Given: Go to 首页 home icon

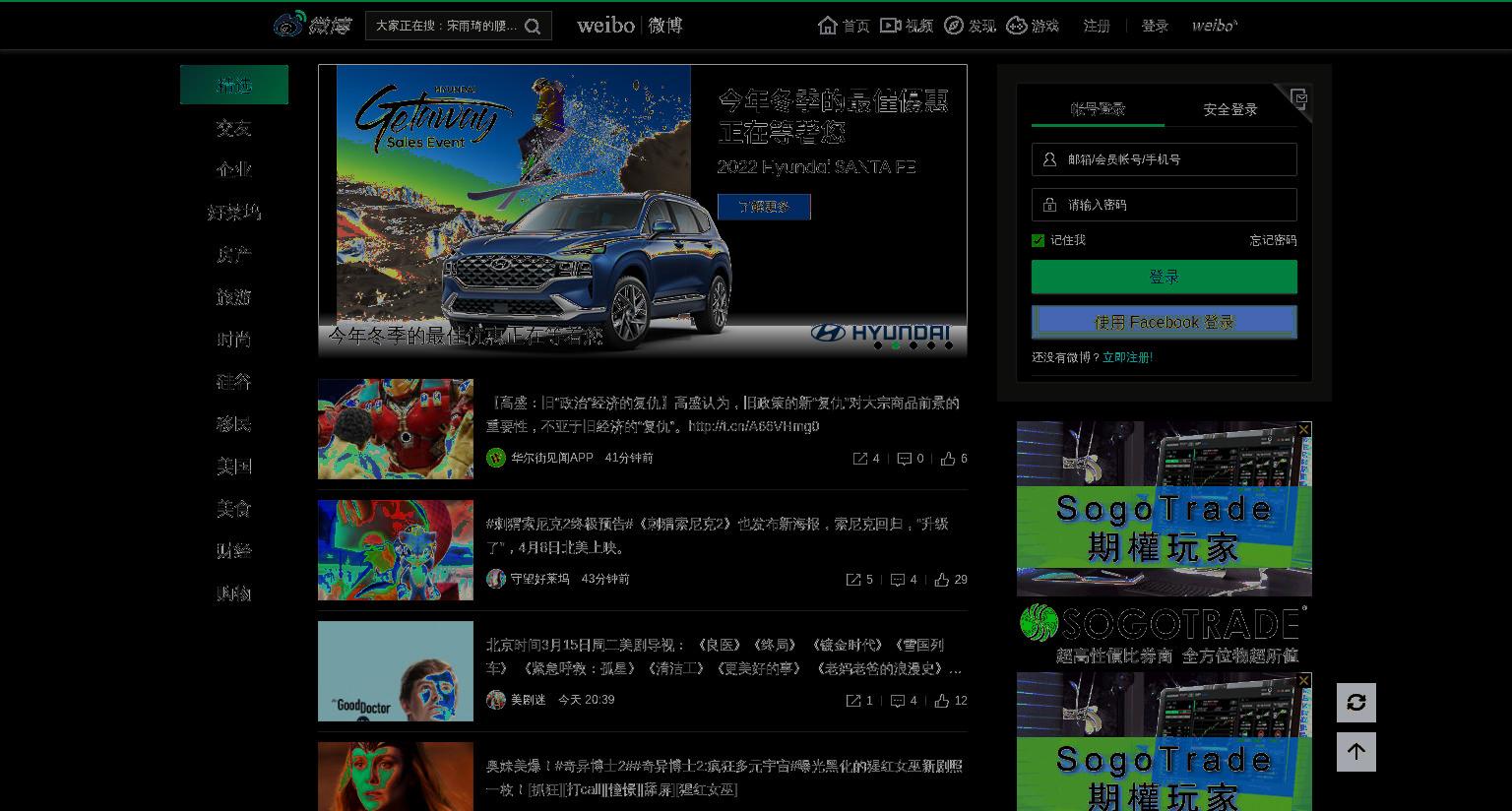Looking at the screenshot, I should [828, 26].
